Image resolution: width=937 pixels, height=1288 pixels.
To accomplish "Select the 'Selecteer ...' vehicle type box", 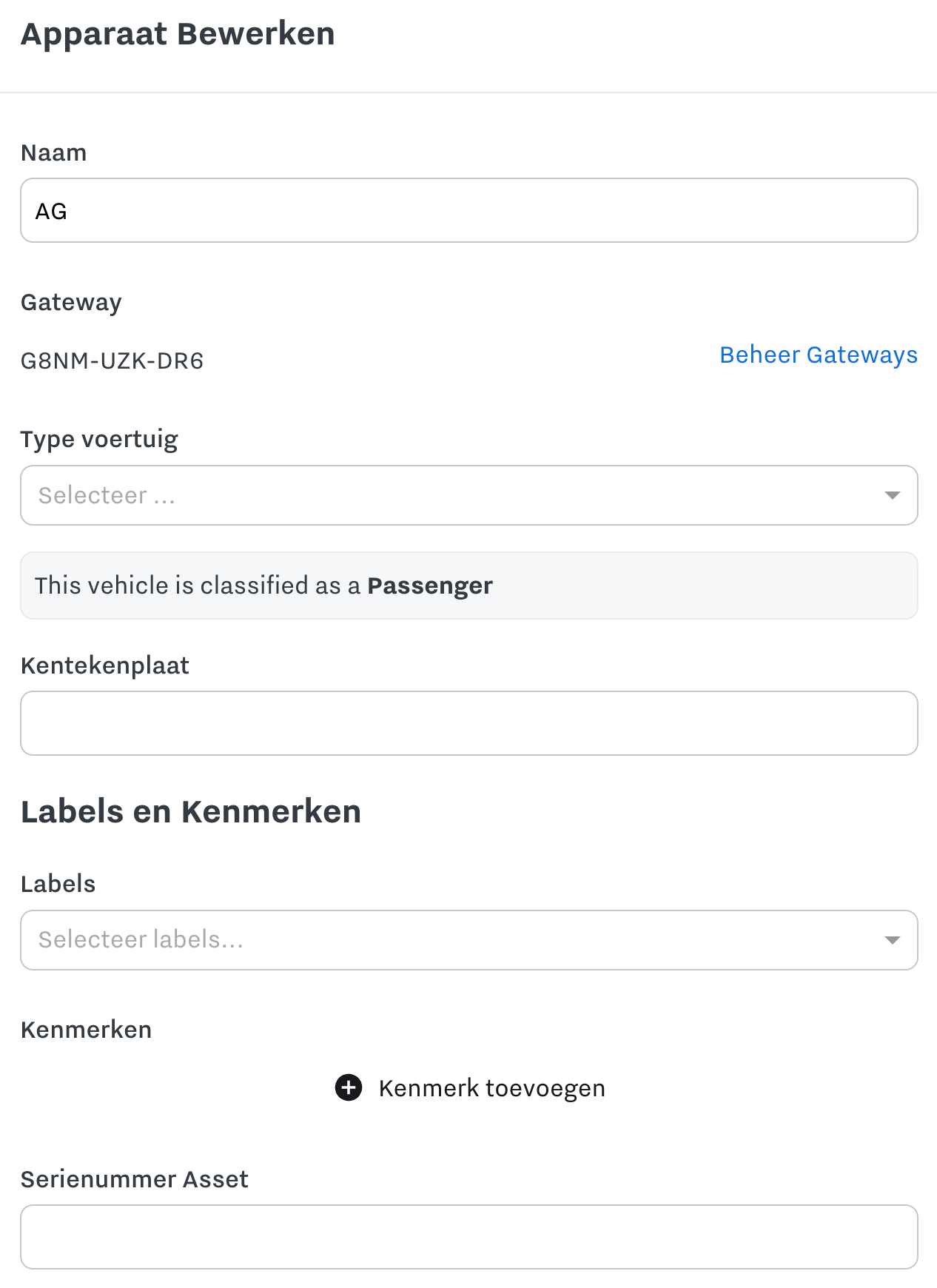I will [x=469, y=495].
